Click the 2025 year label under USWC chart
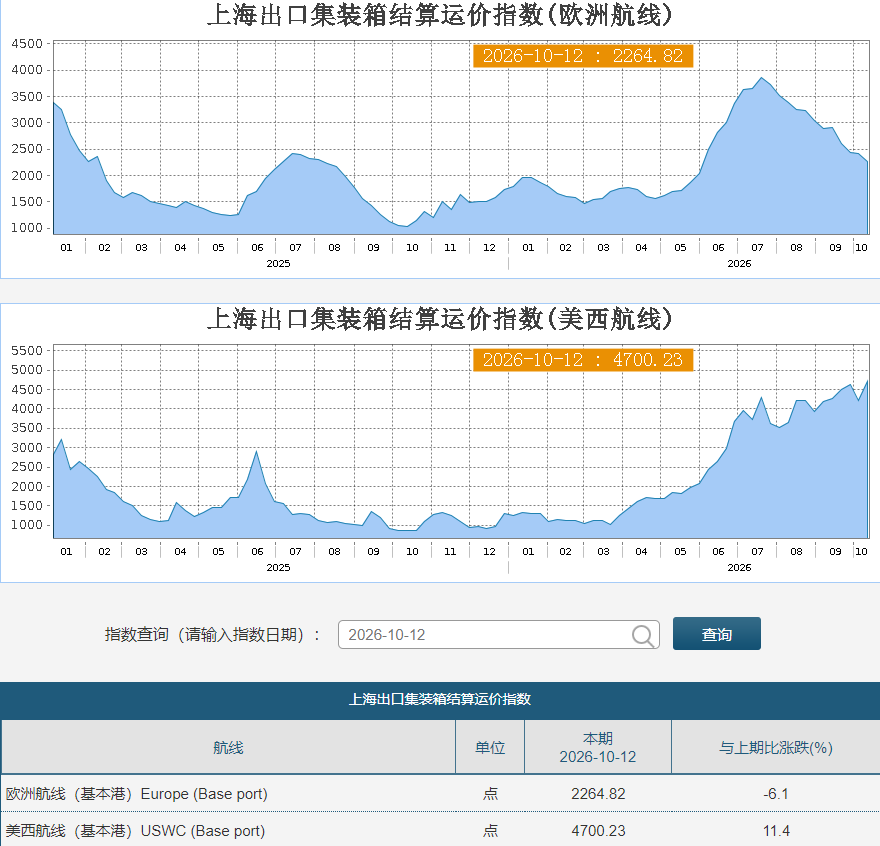 click(278, 567)
